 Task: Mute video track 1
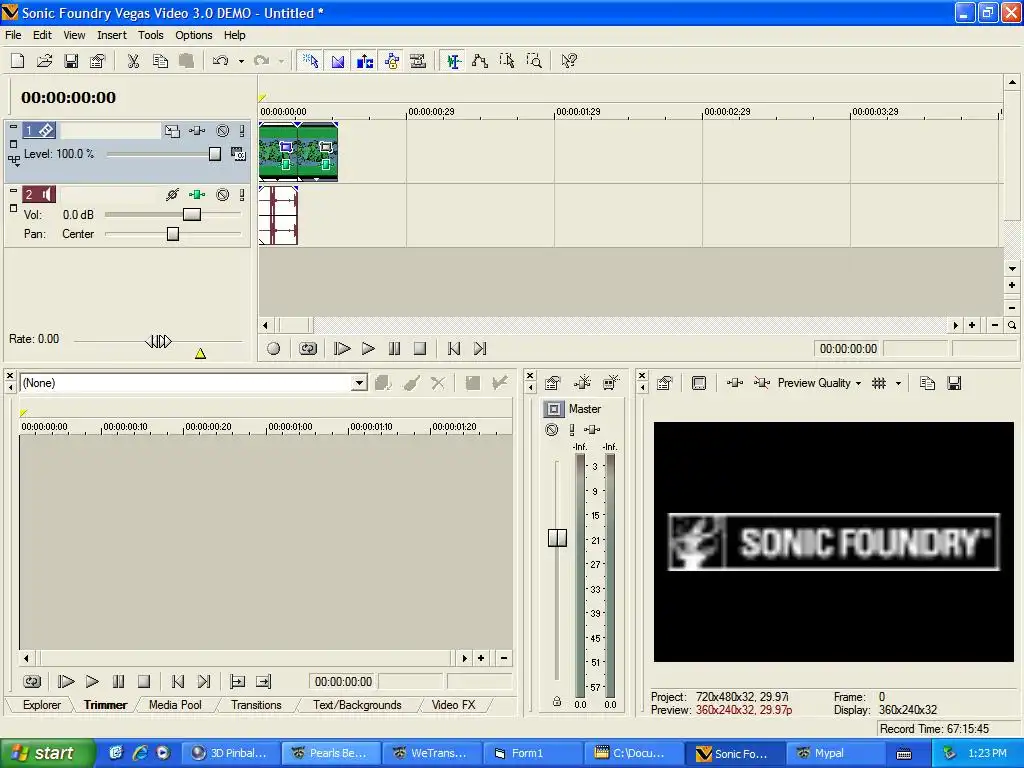pyautogui.click(x=223, y=131)
